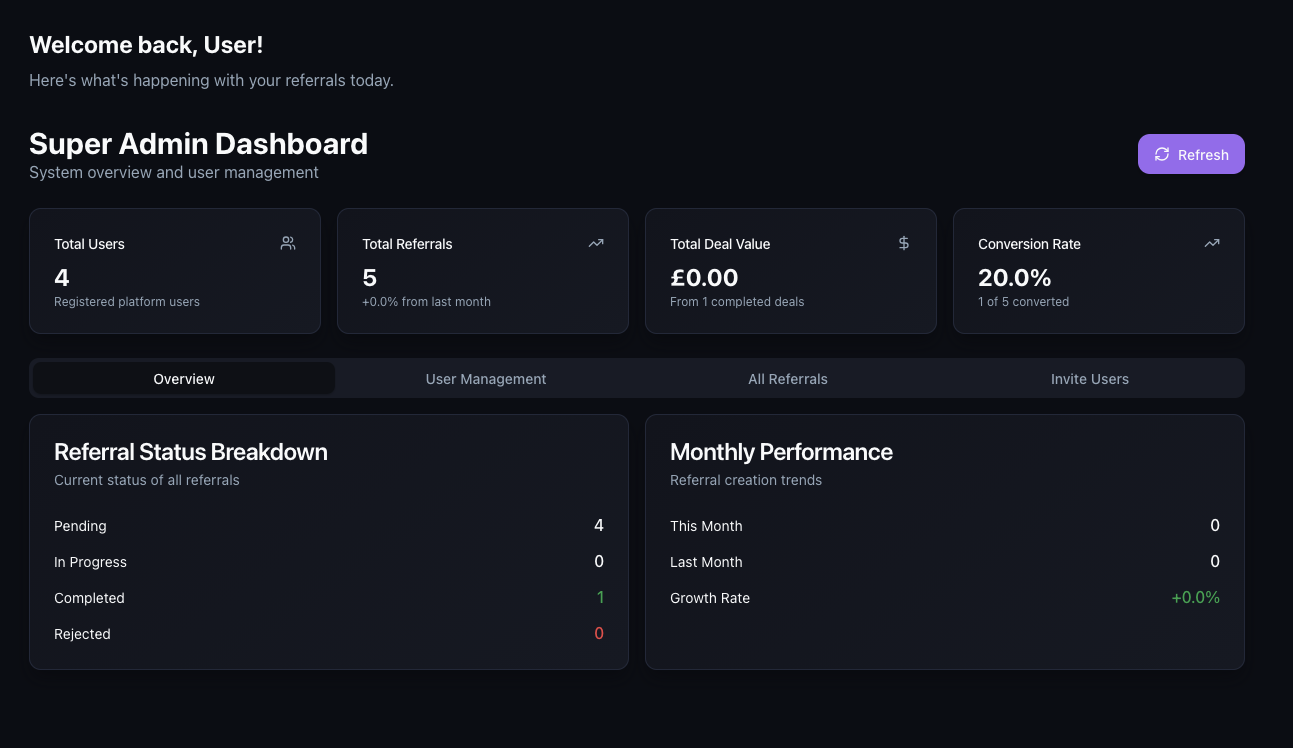Click the users icon in Total Users card
This screenshot has height=748, width=1293.
(288, 243)
